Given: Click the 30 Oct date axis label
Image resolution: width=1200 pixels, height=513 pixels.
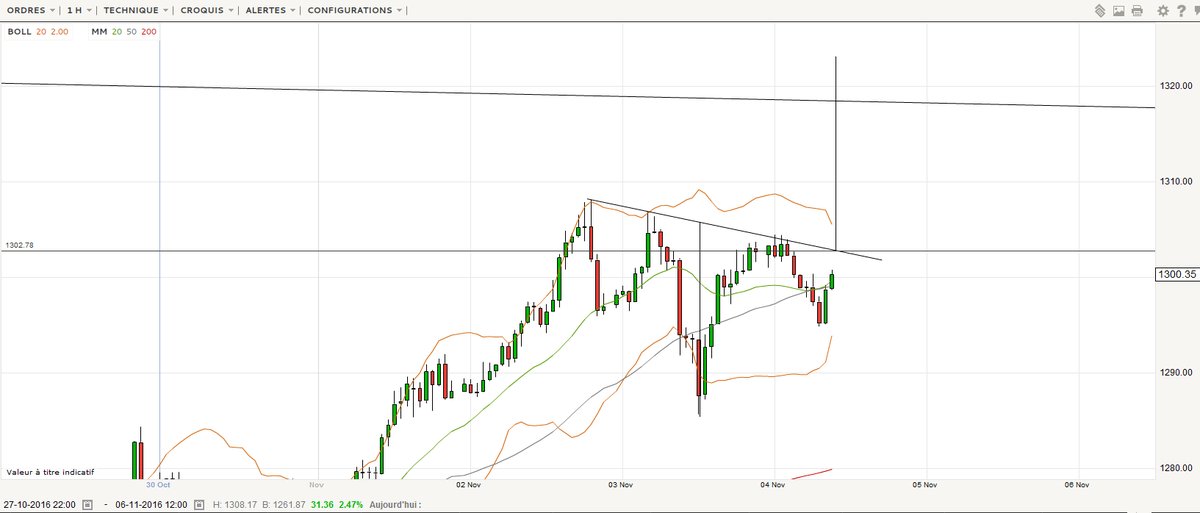Looking at the screenshot, I should [160, 484].
